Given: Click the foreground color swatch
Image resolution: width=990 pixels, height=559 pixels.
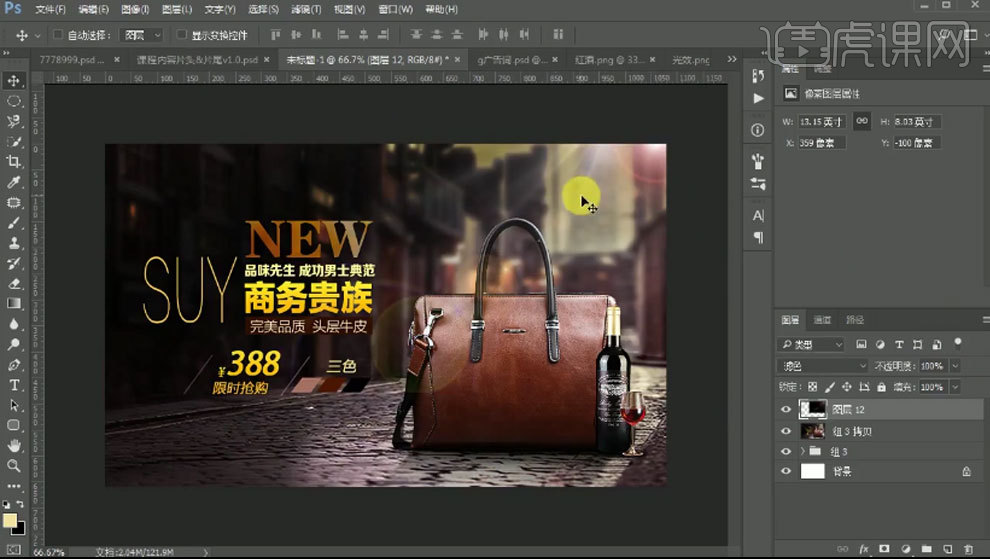Looking at the screenshot, I should [x=10, y=520].
